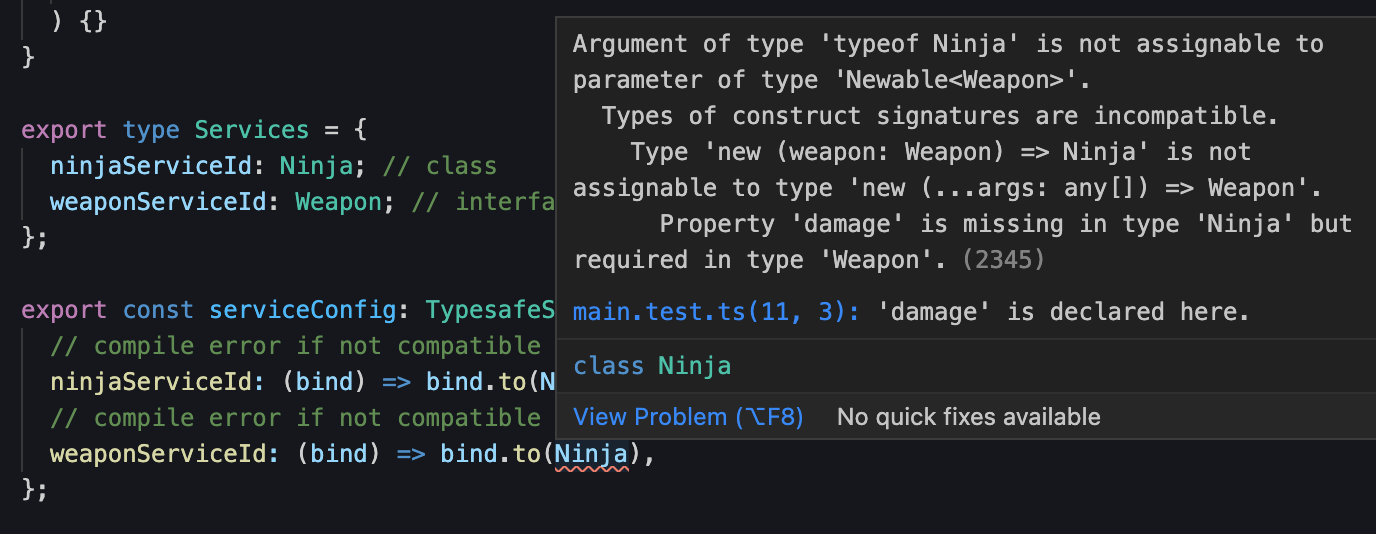Click the red-underlined Ninja argument
This screenshot has width=1376, height=534.
click(591, 455)
